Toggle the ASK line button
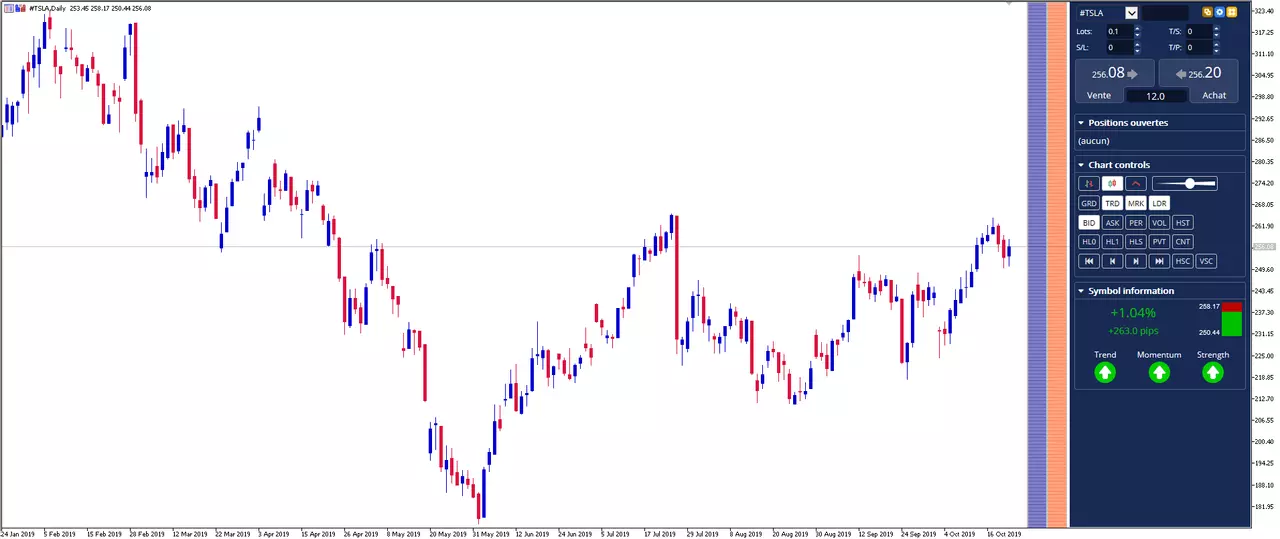The image size is (1280, 539). click(1112, 223)
